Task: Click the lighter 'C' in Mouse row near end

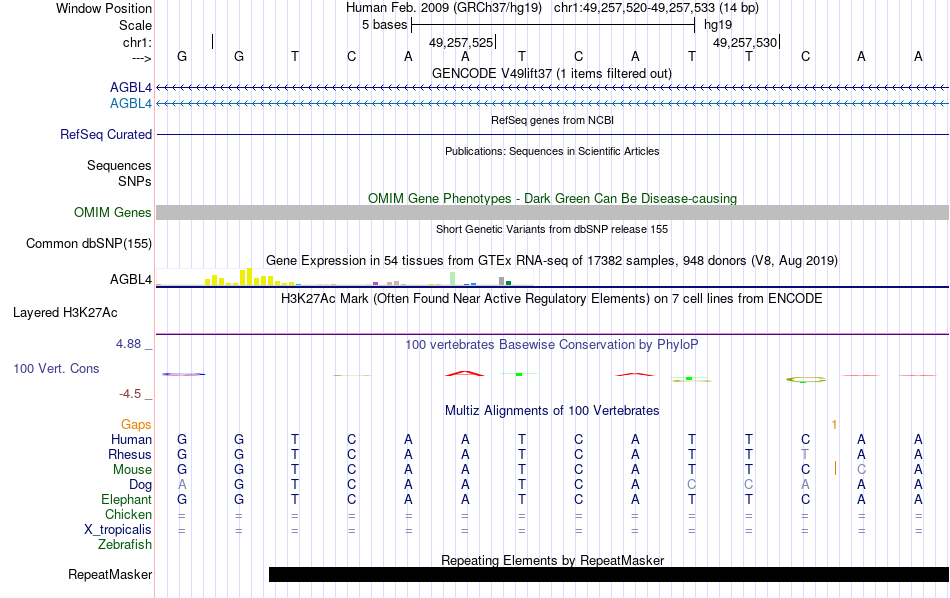Action: click(x=862, y=470)
